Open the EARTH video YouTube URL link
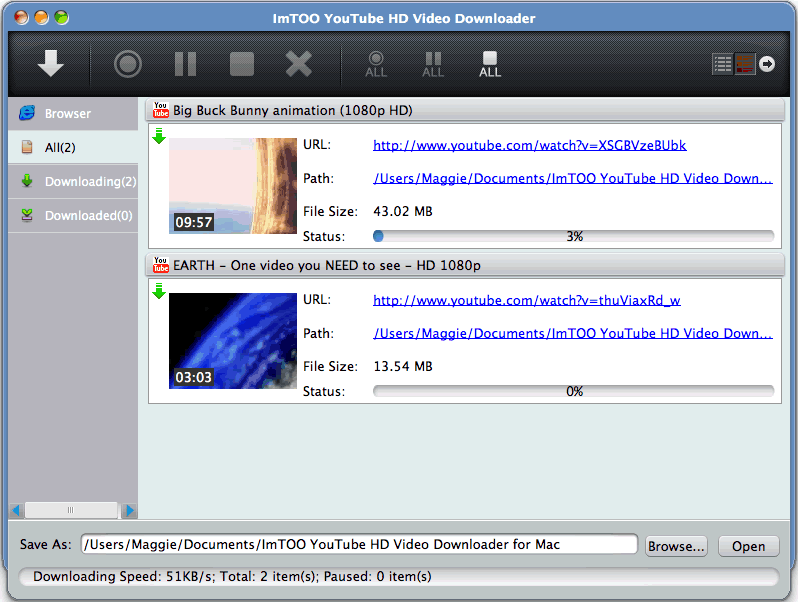Image resolution: width=798 pixels, height=602 pixels. coord(527,300)
